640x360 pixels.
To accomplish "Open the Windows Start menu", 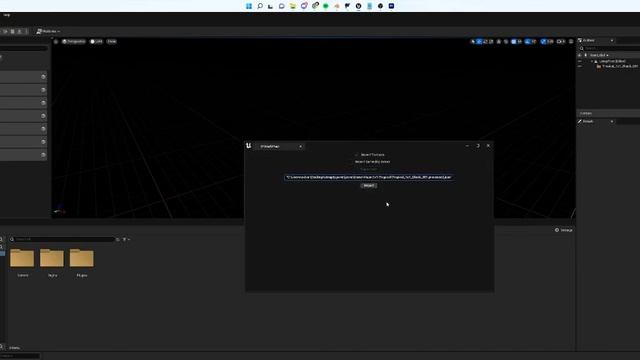I will point(249,6).
